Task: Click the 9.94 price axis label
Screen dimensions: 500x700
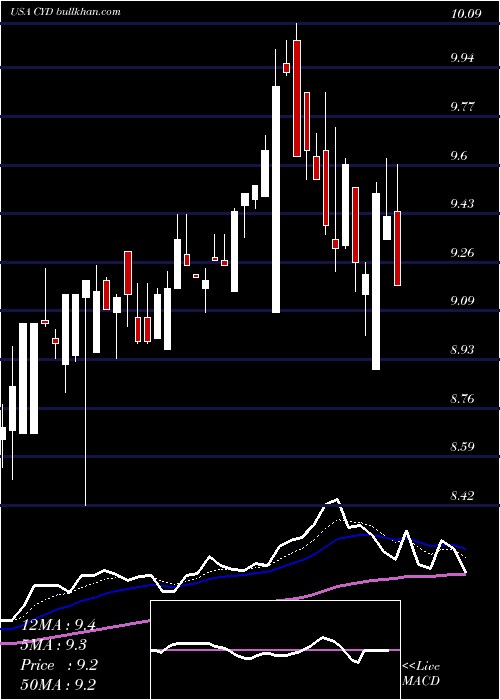Action: (462, 58)
